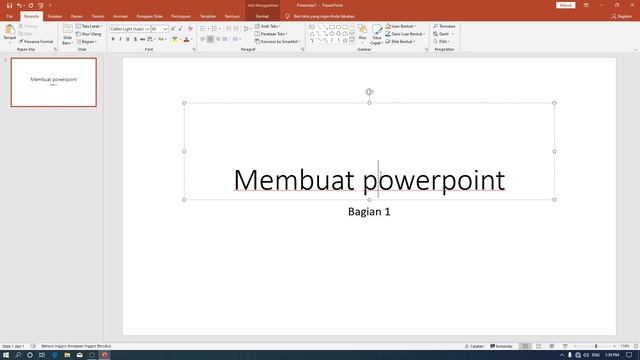Open ribbon display options icon
Screen dimensions: 640x360
[x=586, y=5]
